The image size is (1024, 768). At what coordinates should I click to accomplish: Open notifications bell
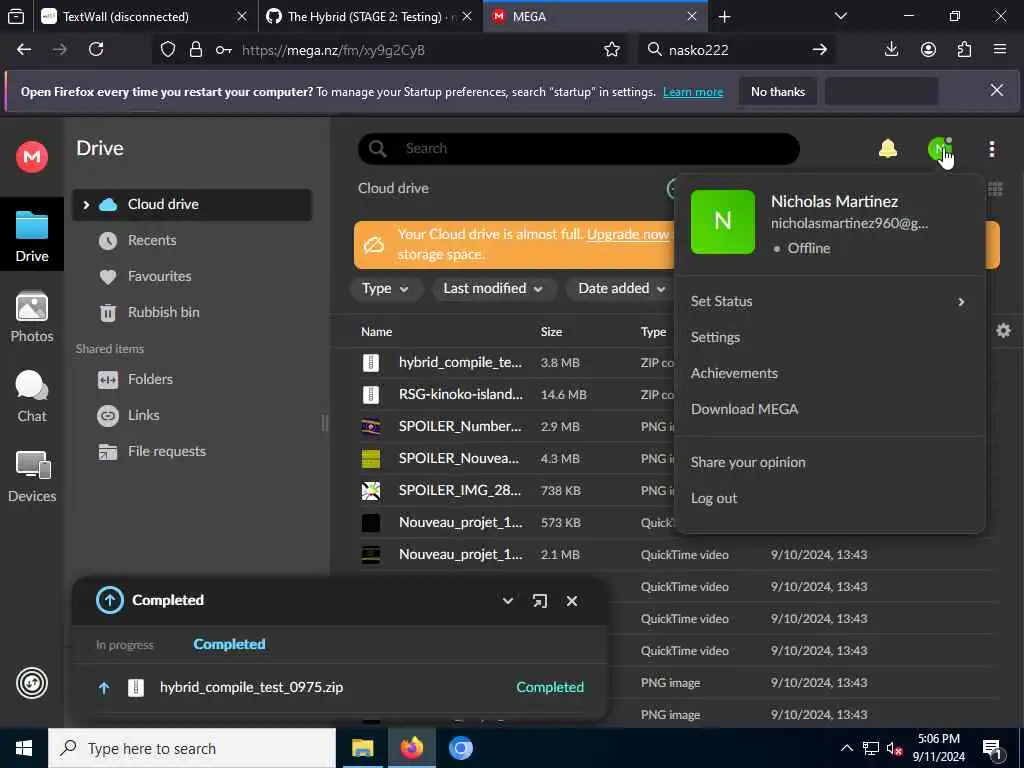[x=888, y=149]
